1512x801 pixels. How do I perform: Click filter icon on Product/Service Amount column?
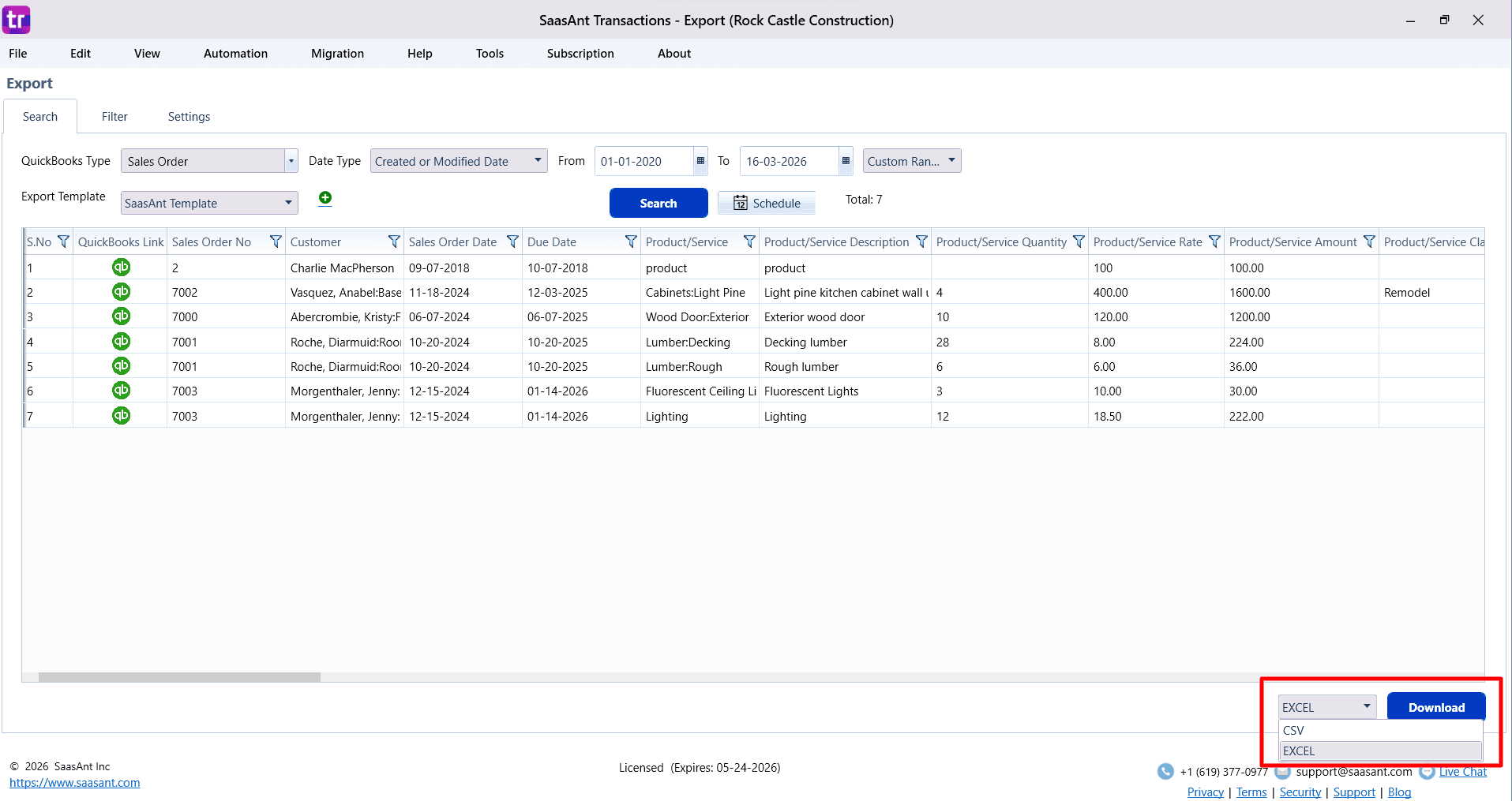(1369, 241)
